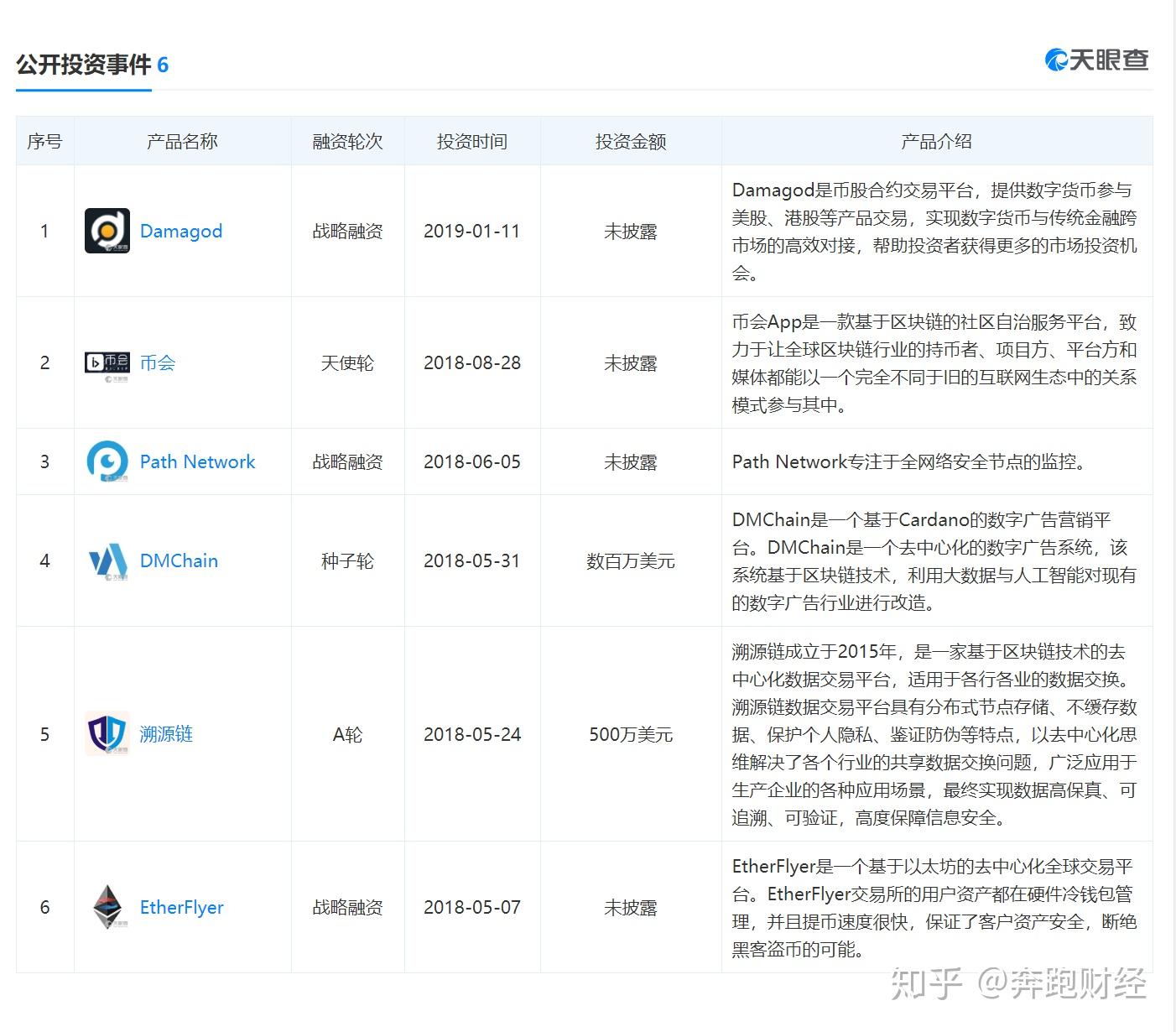The height and width of the screenshot is (1032, 1176).
Task: Click EtherFlyer's 战略融资 round cell
Action: click(x=347, y=907)
